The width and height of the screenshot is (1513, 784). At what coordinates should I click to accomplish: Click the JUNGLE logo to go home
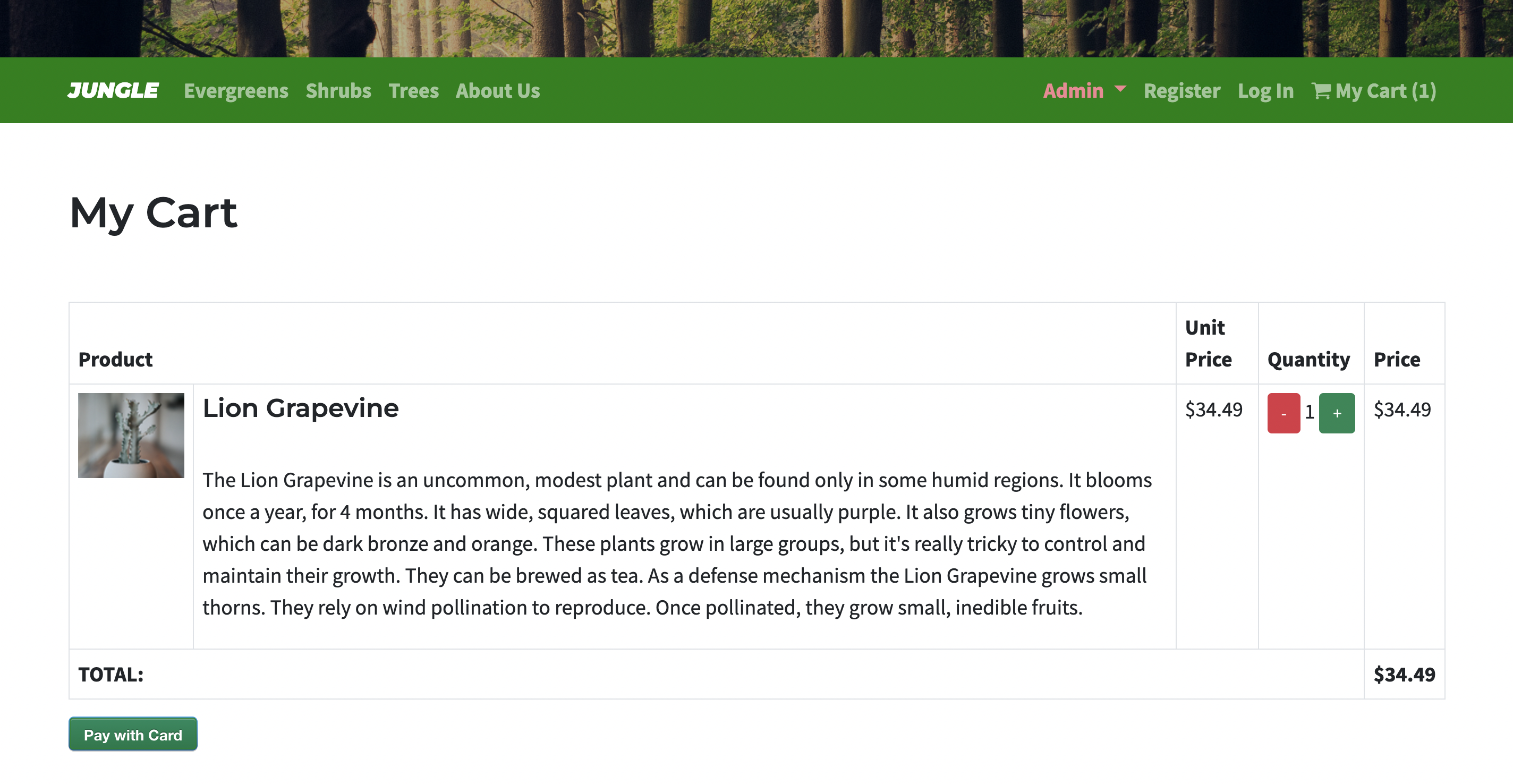click(x=114, y=90)
